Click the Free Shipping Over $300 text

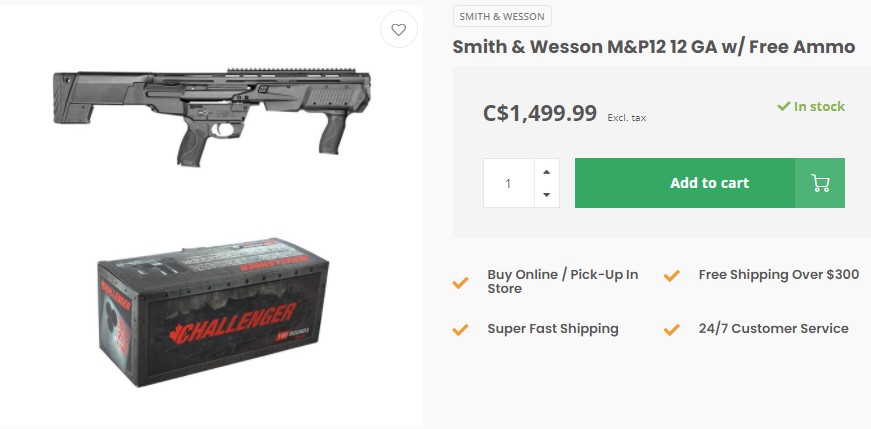[x=778, y=275]
